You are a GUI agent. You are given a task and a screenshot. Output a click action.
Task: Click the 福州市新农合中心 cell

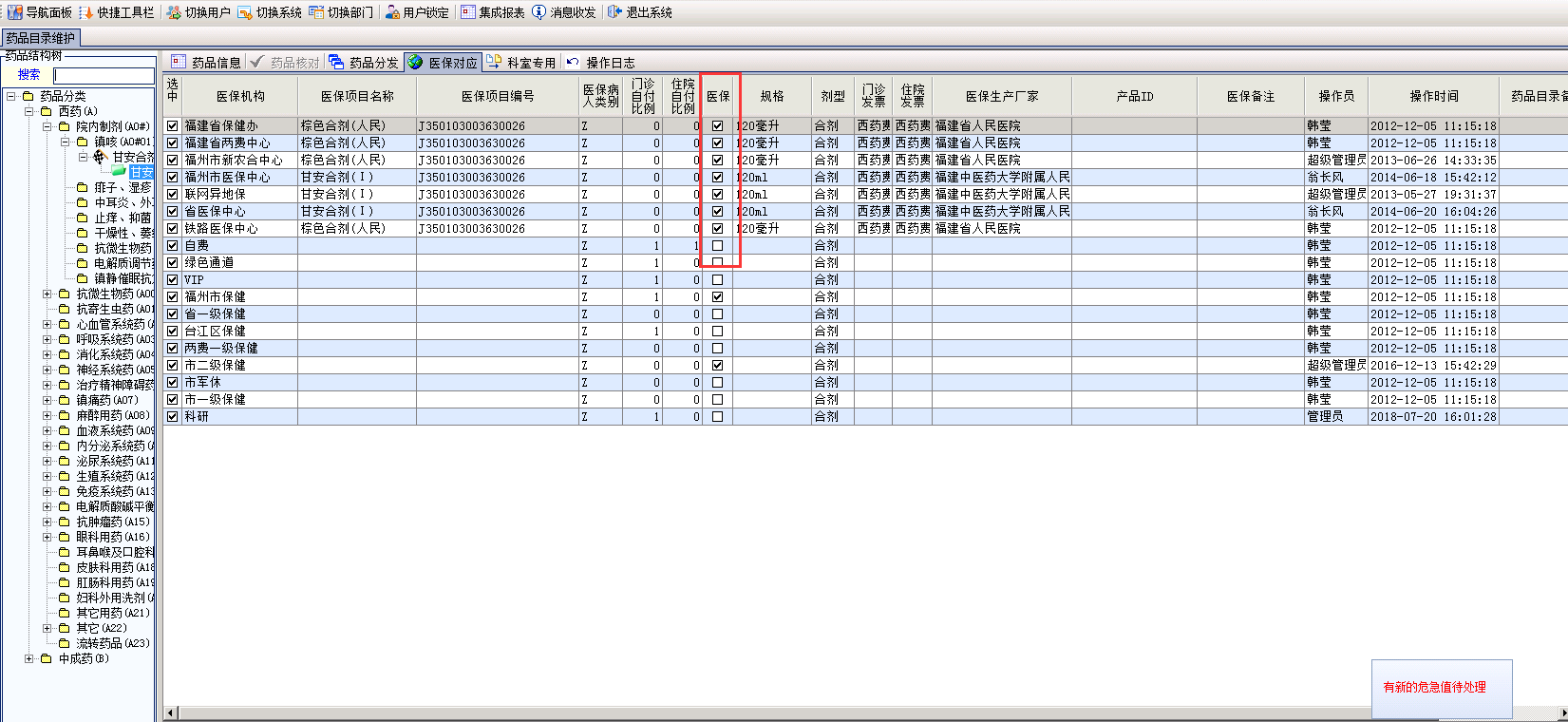240,160
